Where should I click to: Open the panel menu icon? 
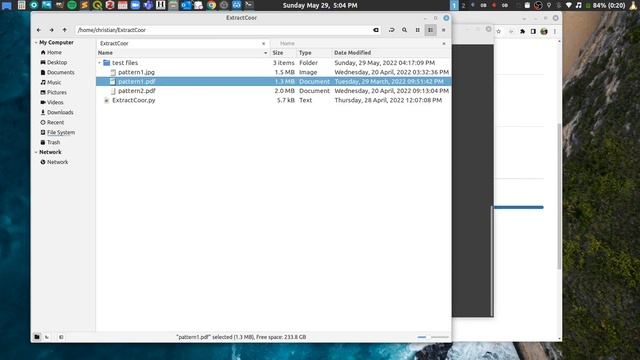(x=7, y=5)
